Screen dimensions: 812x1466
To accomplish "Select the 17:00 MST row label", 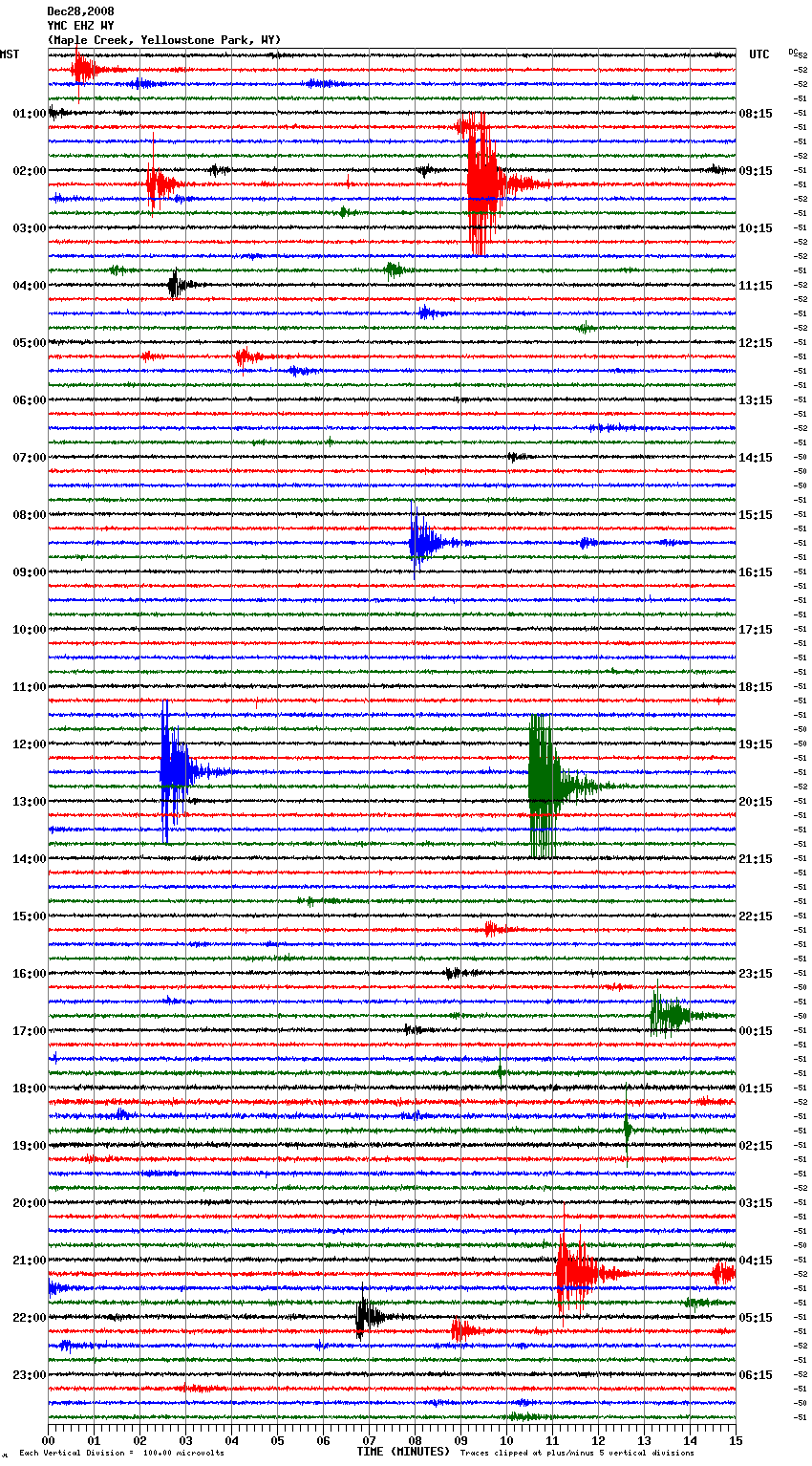I will click(x=29, y=1031).
